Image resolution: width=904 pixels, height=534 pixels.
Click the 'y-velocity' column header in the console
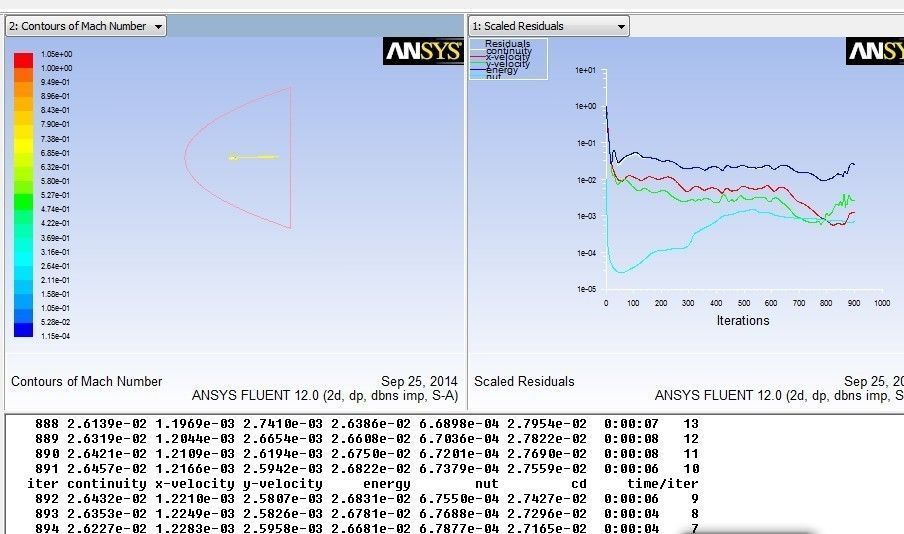(x=282, y=484)
